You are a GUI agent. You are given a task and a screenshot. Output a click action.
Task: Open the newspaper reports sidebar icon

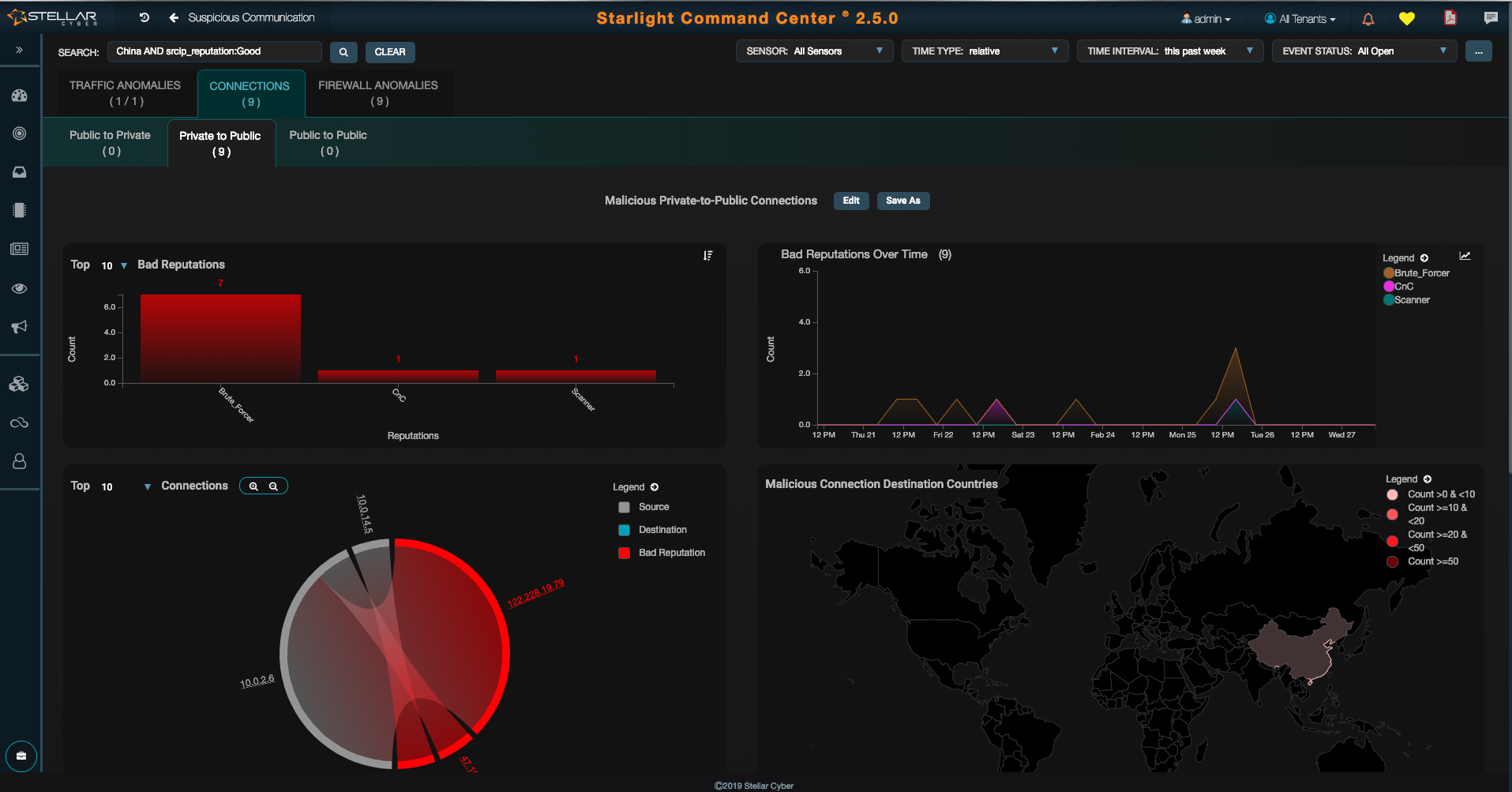point(20,249)
